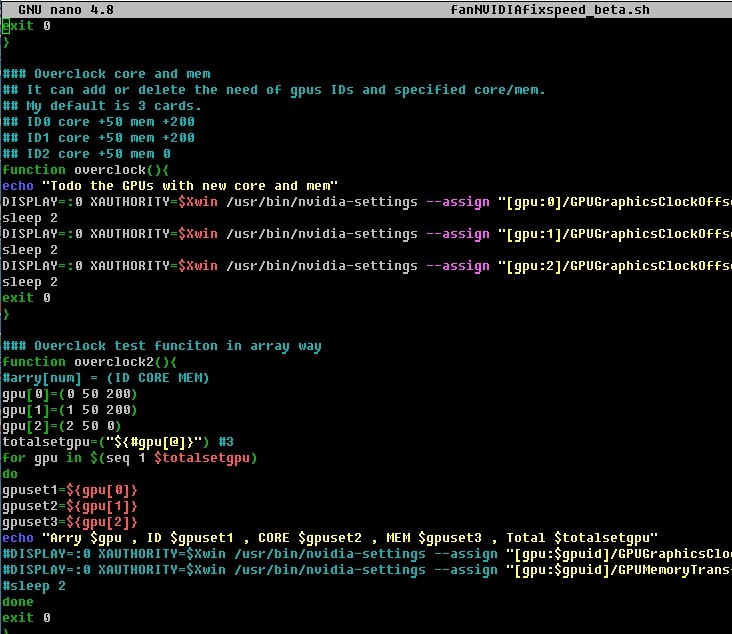The width and height of the screenshot is (732, 634).
Task: Click the line 'gpu[0]=(0 50 200)'
Action: [70, 394]
